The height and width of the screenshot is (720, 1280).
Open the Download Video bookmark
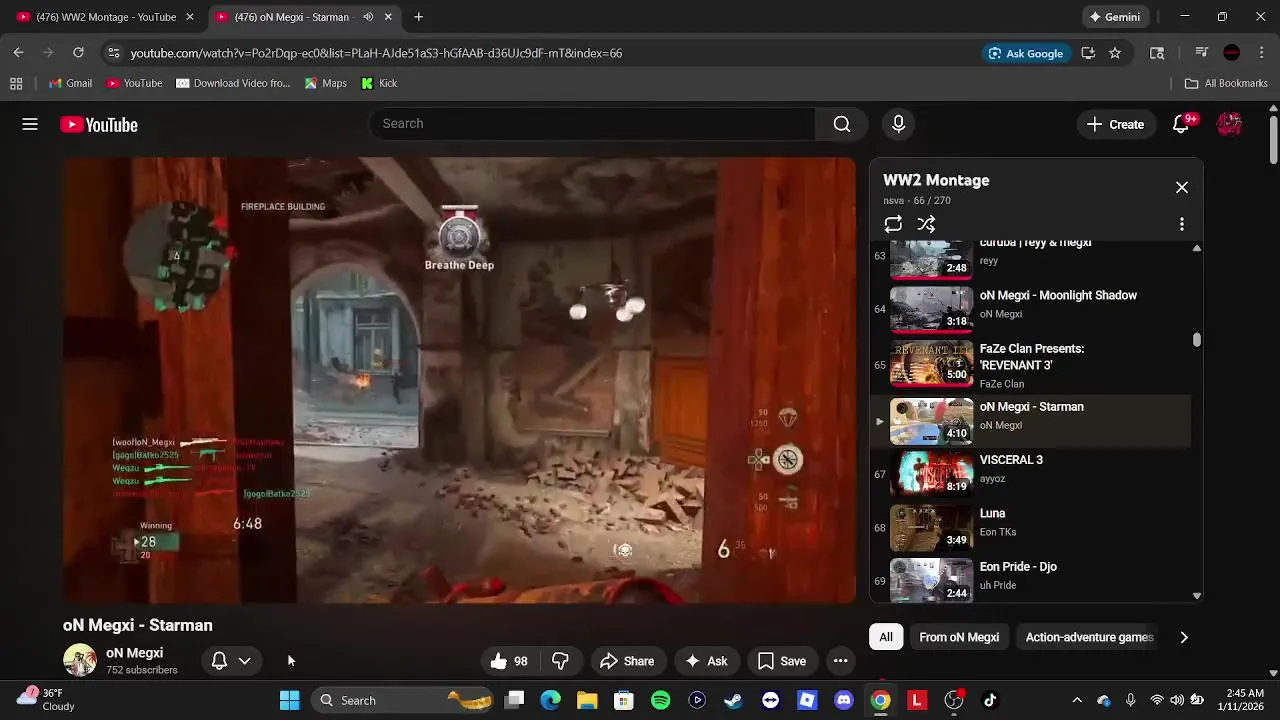click(233, 83)
